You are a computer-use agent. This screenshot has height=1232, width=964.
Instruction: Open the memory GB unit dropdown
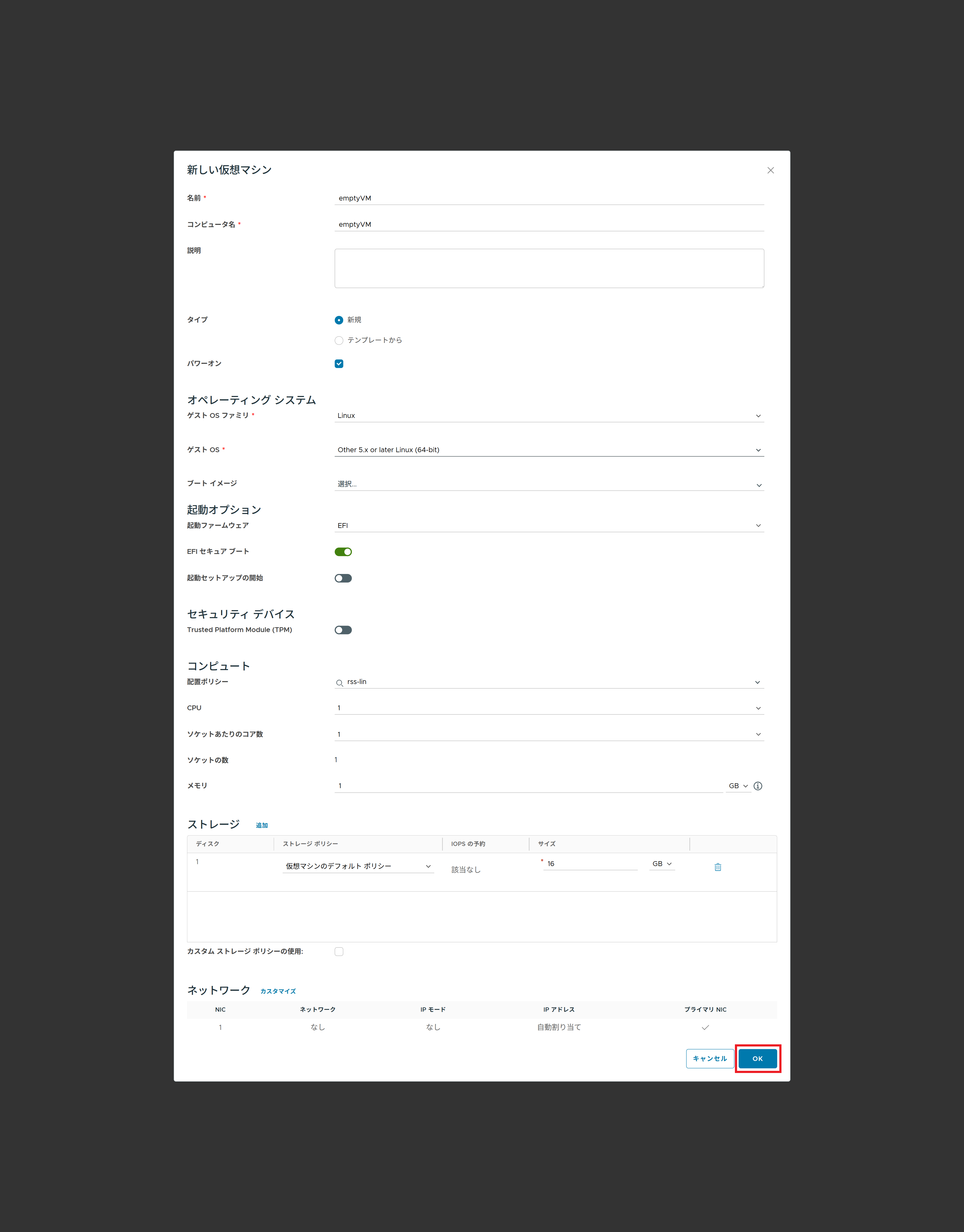(738, 786)
